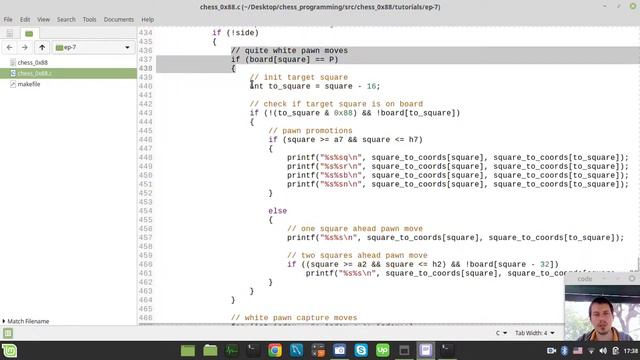Toggle the side panel button in status bar
This screenshot has height=360, width=640.
8,333
